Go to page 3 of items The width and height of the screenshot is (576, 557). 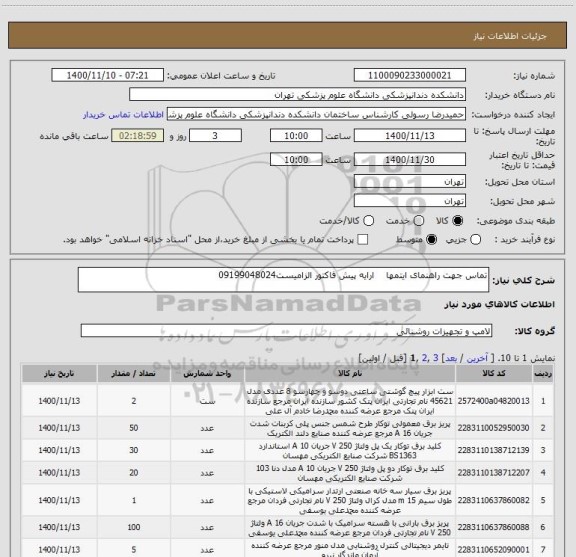tap(436, 358)
